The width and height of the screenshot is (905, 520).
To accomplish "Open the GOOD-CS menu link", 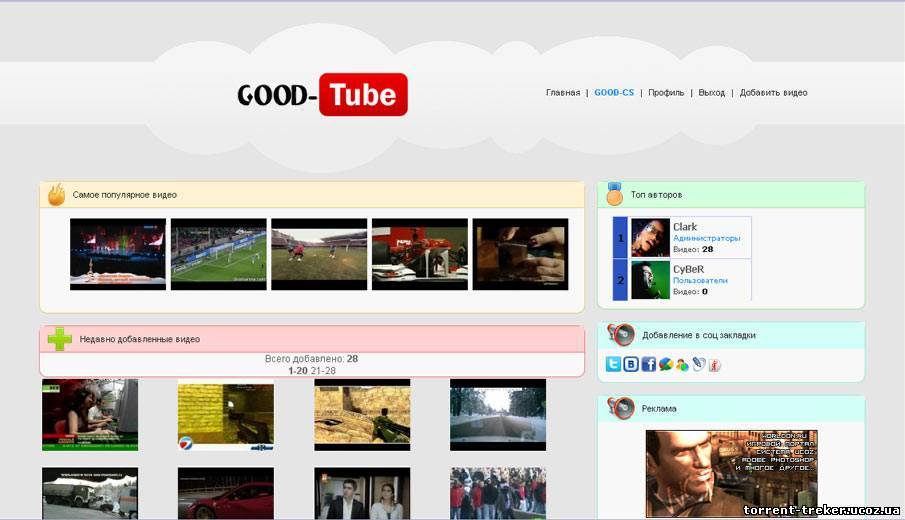I will pos(614,92).
